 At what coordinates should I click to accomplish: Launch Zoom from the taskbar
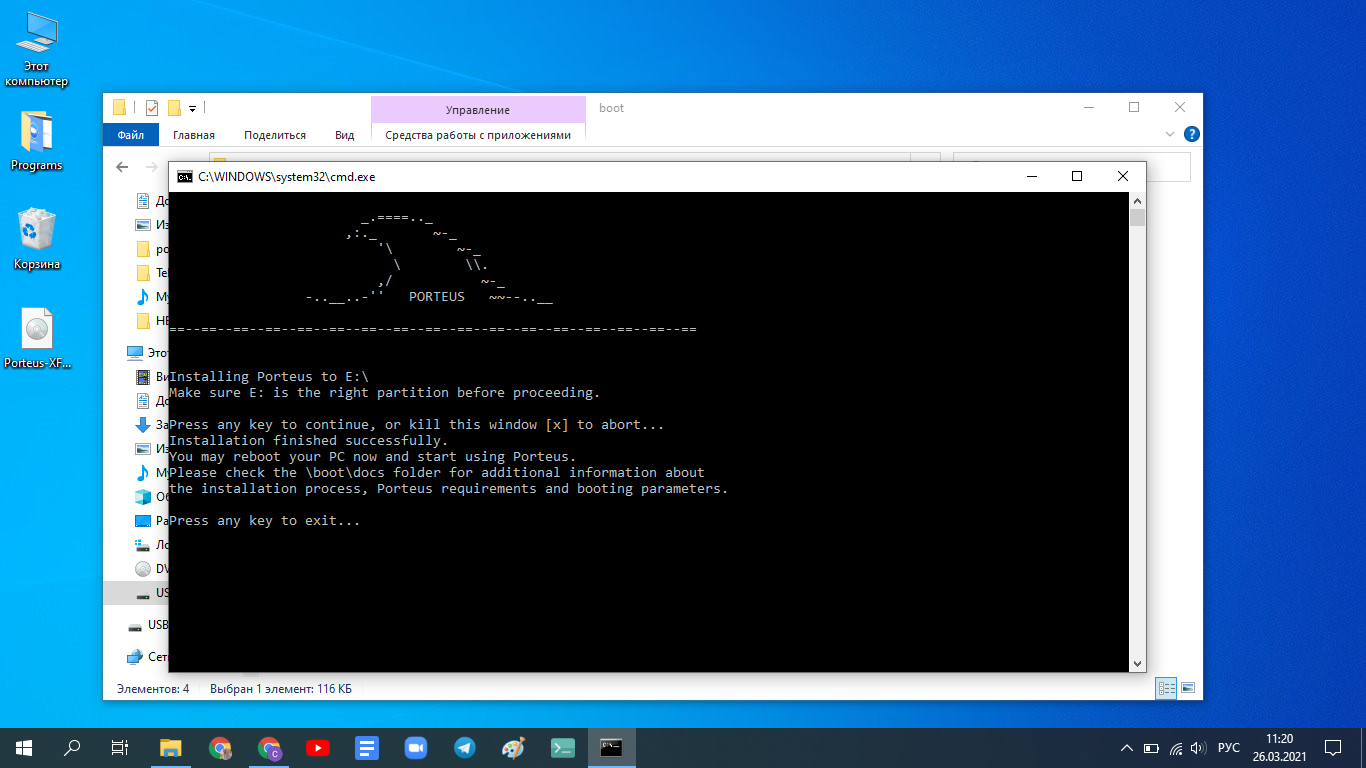pos(415,747)
